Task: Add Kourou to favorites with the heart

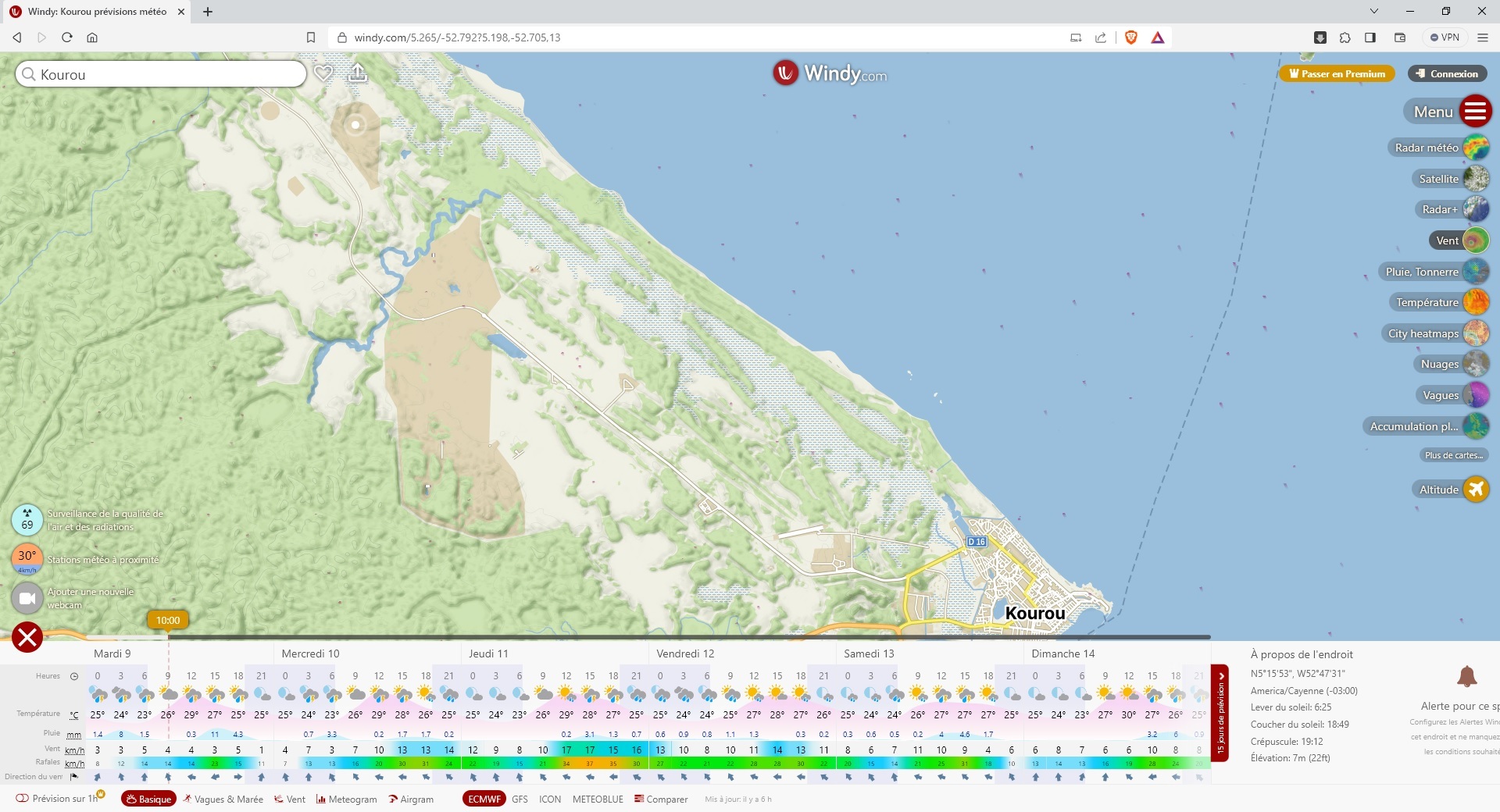Action: click(323, 73)
